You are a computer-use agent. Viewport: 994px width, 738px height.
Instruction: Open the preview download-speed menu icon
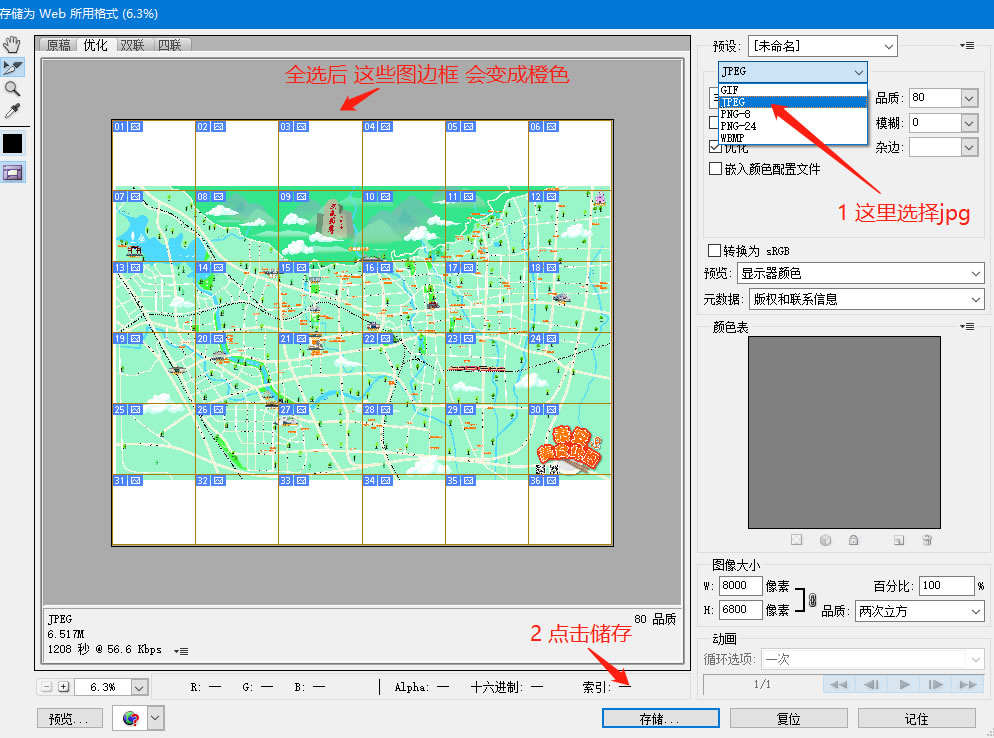181,651
